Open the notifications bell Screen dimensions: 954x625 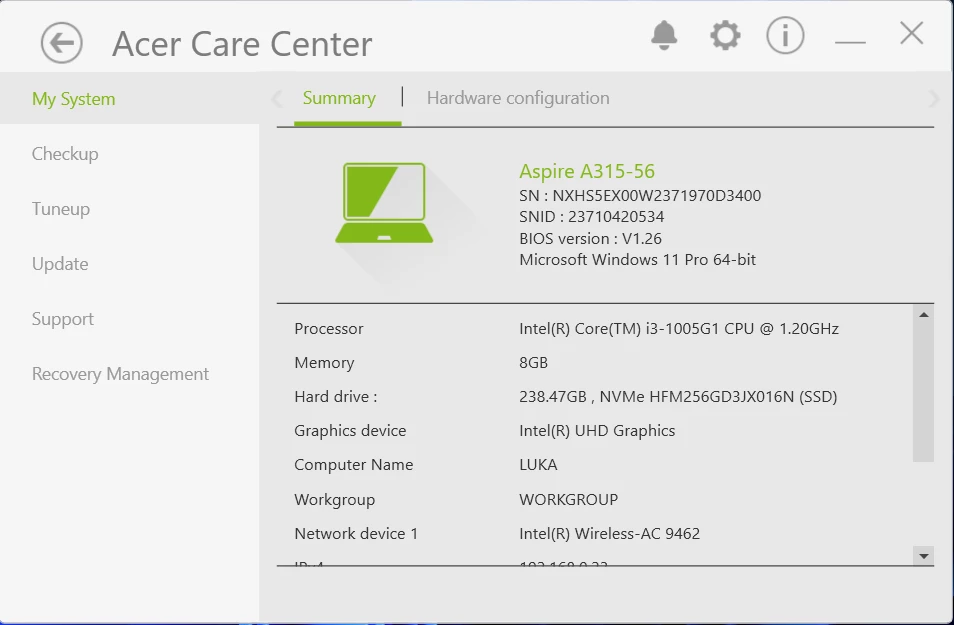pyautogui.click(x=664, y=35)
